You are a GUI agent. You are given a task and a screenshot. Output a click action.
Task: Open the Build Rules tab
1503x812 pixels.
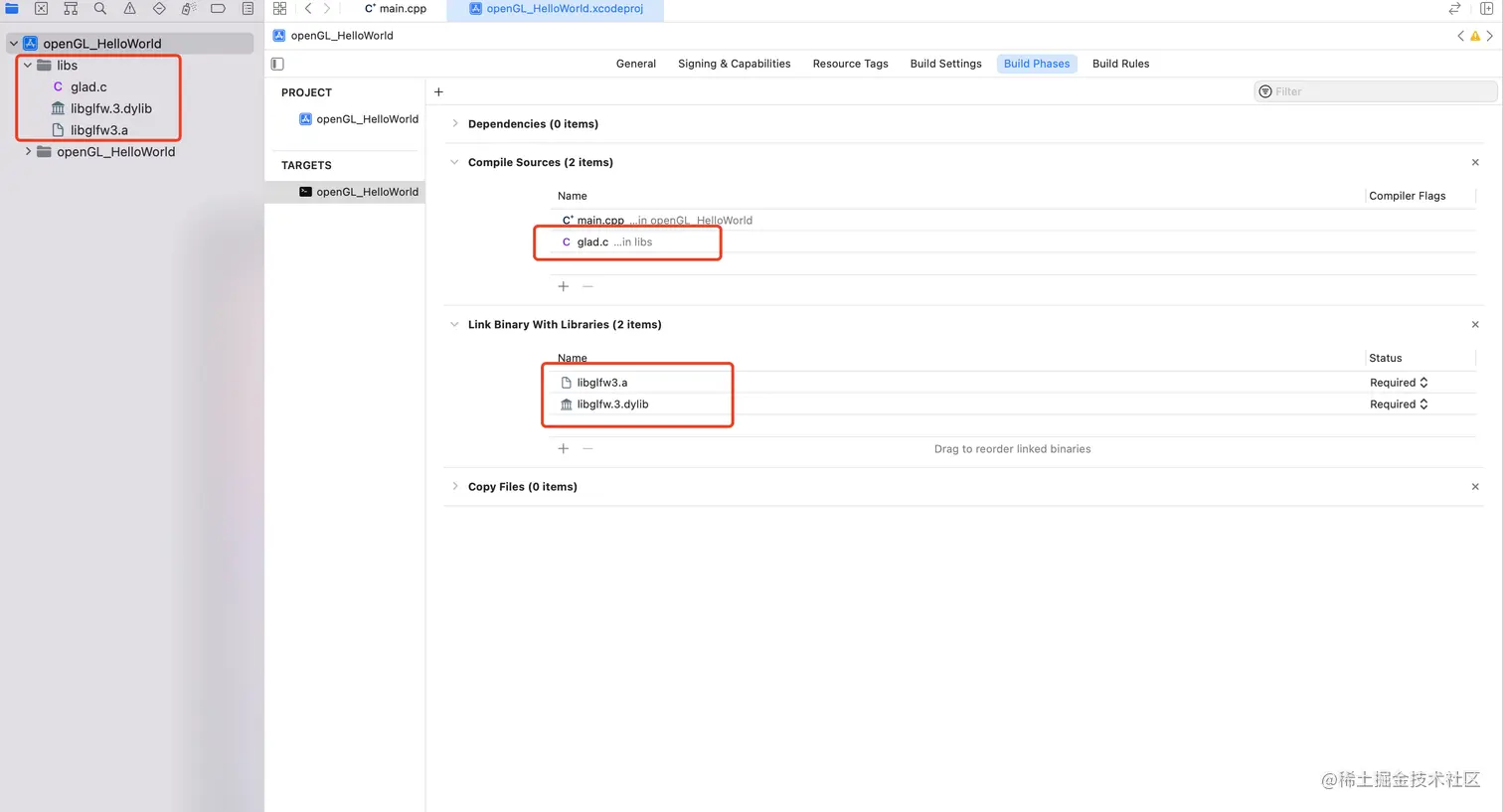click(1121, 64)
